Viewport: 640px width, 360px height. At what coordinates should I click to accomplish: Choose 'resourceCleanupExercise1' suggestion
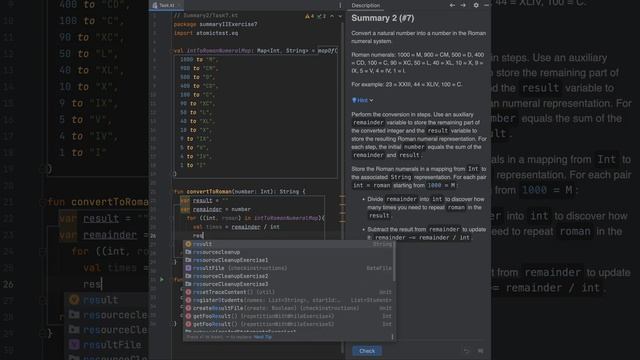tap(289, 260)
